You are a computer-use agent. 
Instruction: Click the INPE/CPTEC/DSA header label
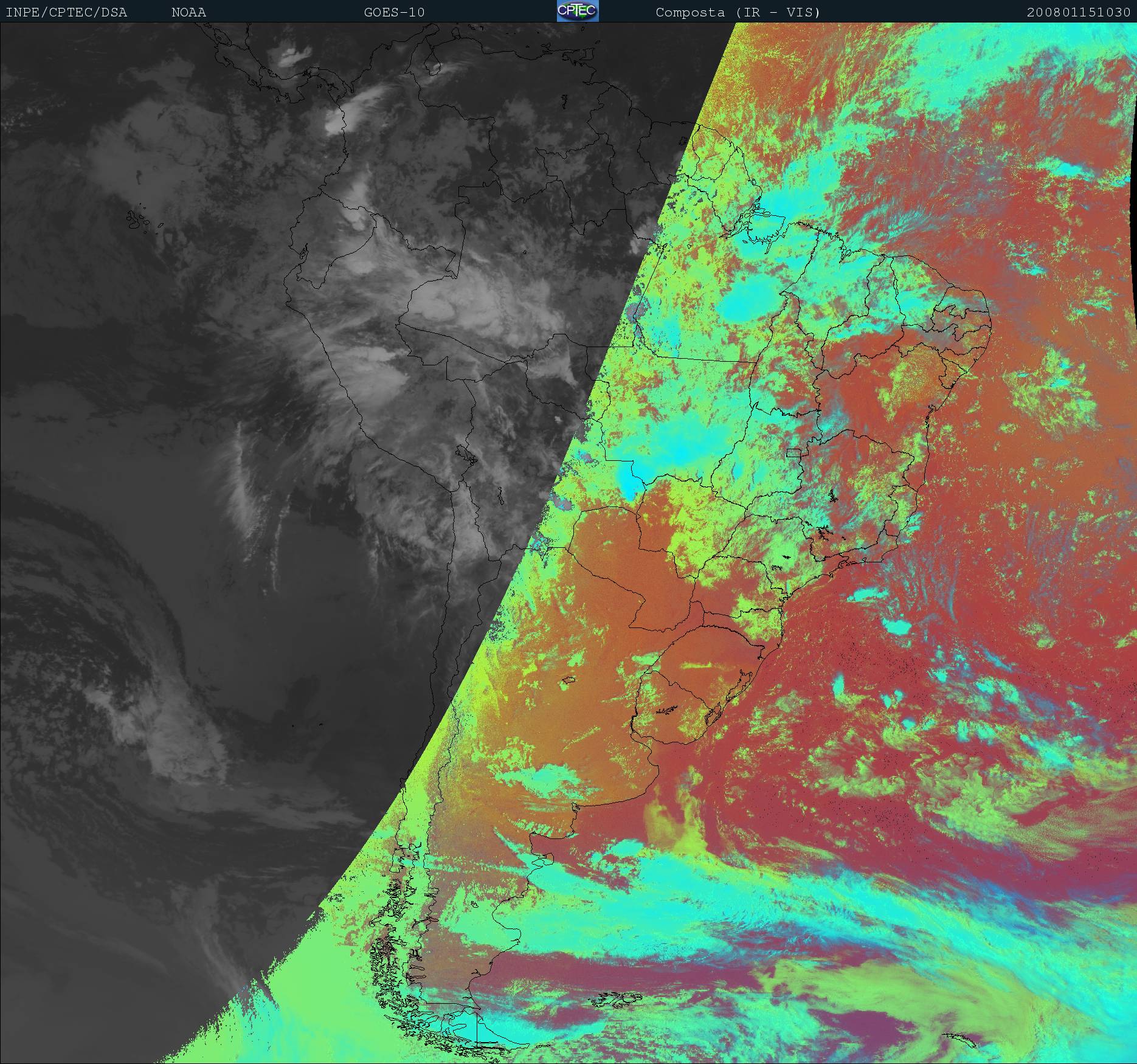[x=66, y=12]
